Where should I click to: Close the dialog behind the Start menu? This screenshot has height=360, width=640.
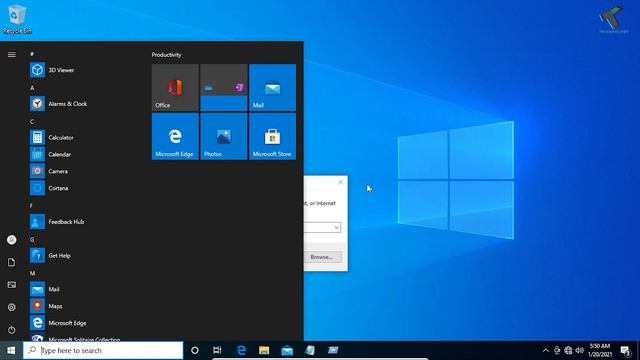[x=340, y=182]
